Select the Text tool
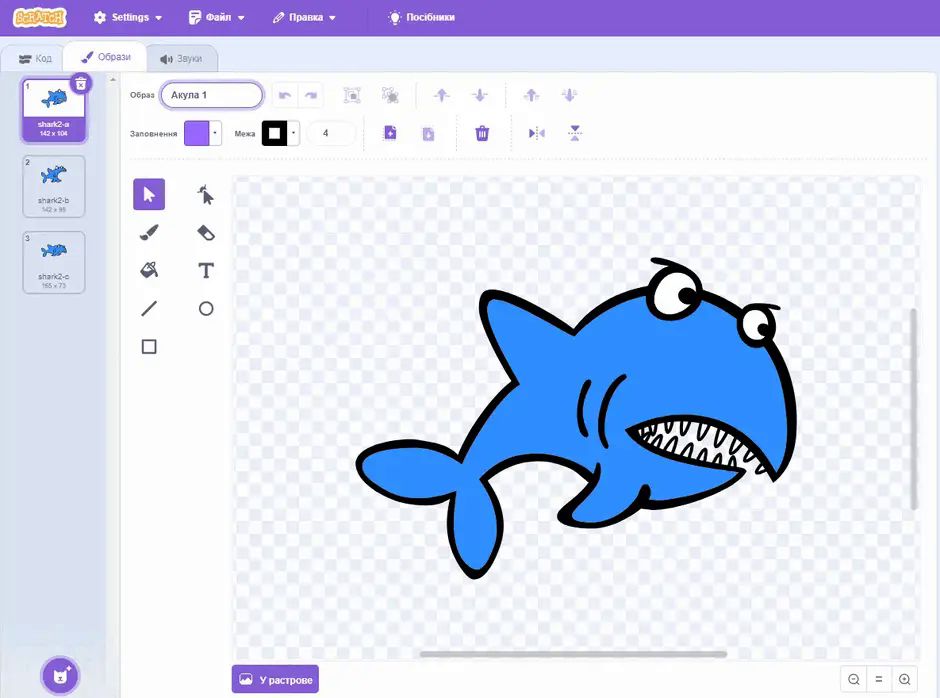Image resolution: width=940 pixels, height=698 pixels. click(206, 270)
